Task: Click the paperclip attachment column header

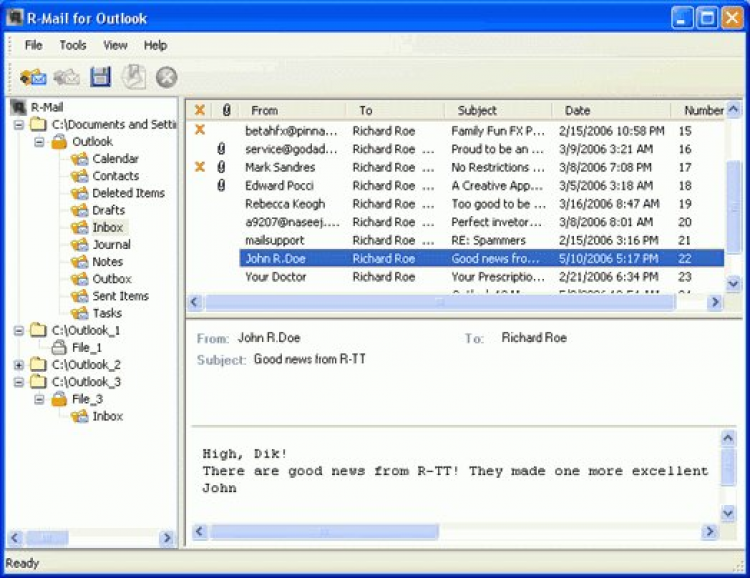Action: pyautogui.click(x=226, y=110)
